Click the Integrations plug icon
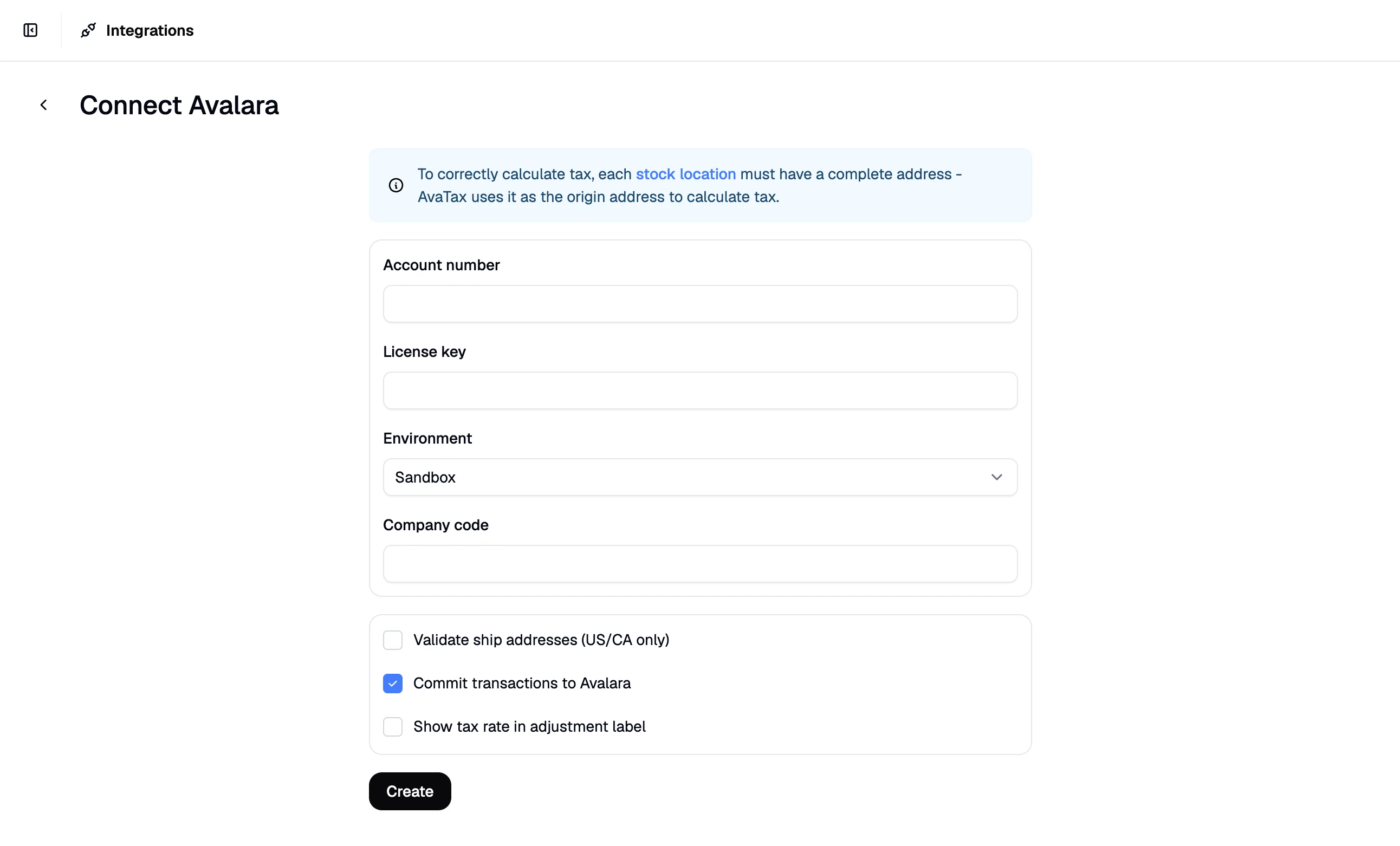 tap(88, 30)
